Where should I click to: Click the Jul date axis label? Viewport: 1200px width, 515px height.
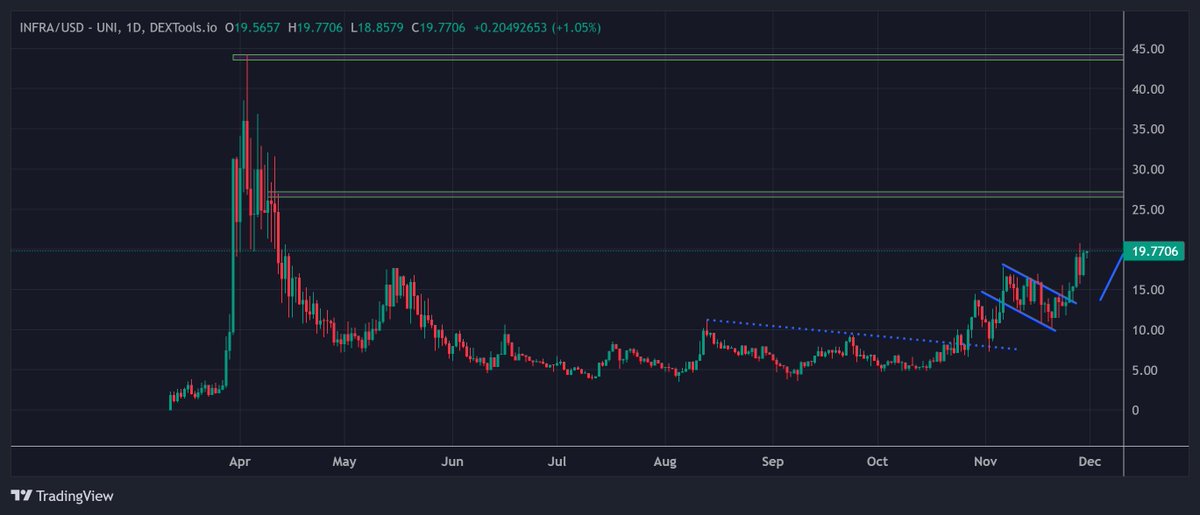pos(557,462)
